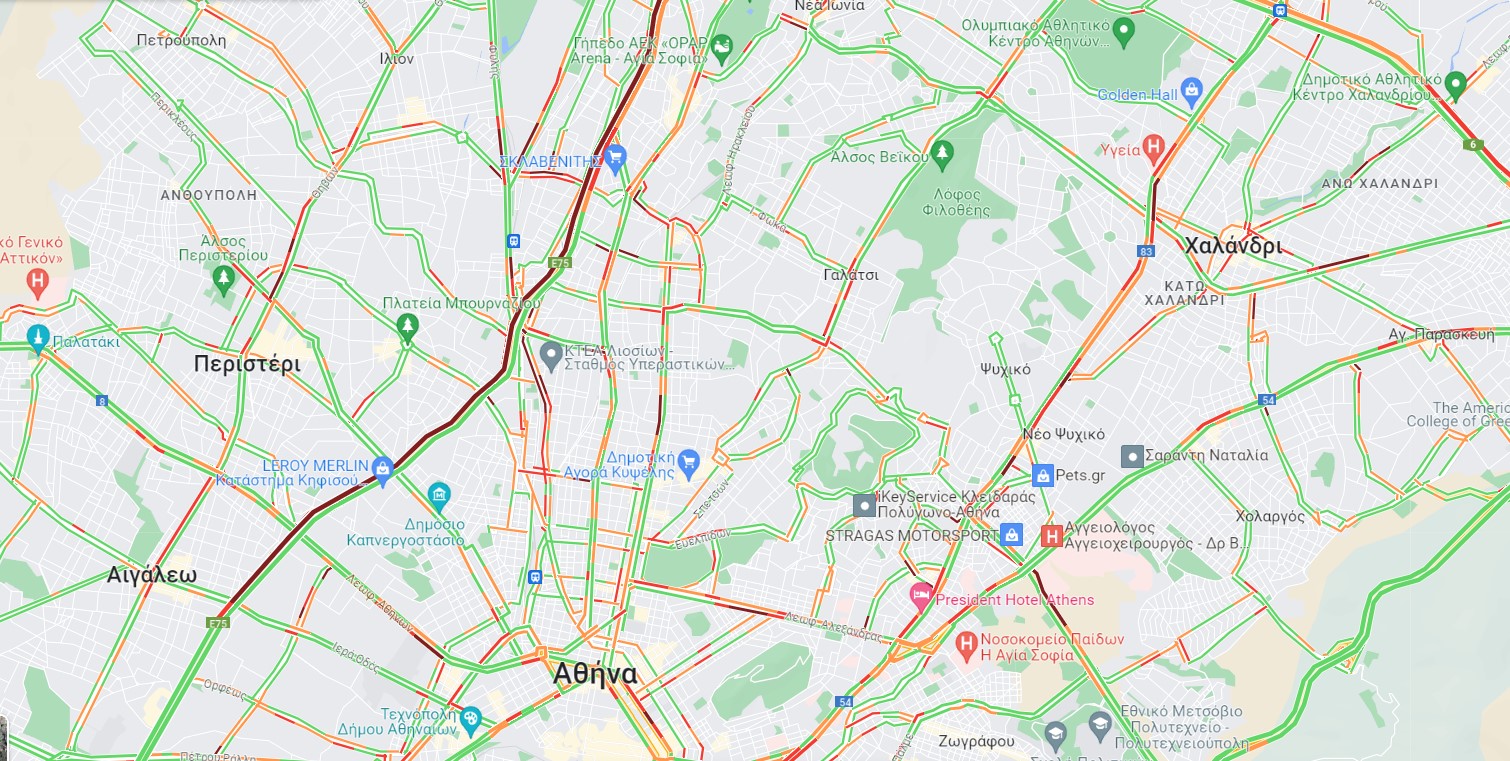The width and height of the screenshot is (1510, 761).
Task: Click the Άλσος Βεΐκου tree park pin
Action: click(x=941, y=153)
